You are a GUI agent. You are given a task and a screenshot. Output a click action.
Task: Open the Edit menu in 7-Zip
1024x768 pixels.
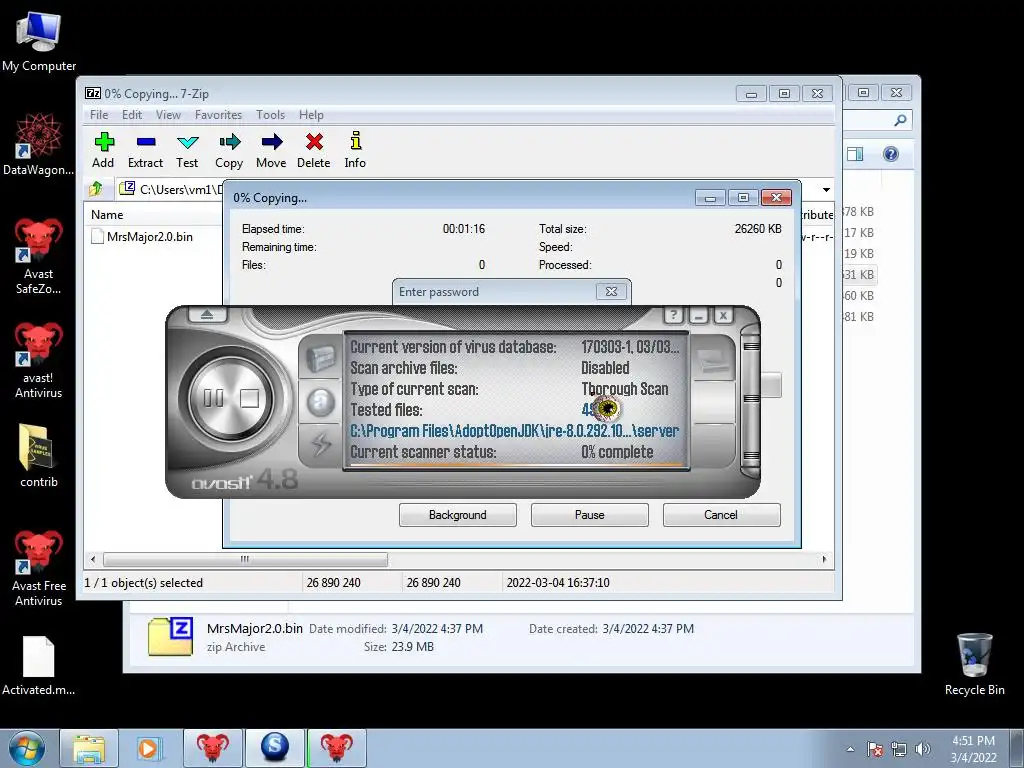click(x=132, y=115)
